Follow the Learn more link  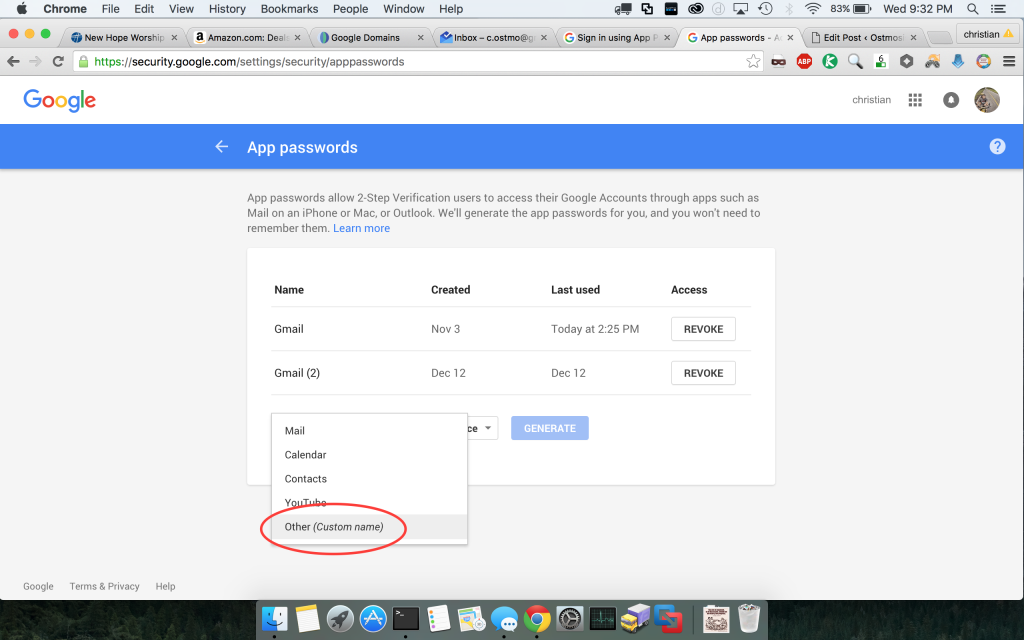tap(361, 228)
